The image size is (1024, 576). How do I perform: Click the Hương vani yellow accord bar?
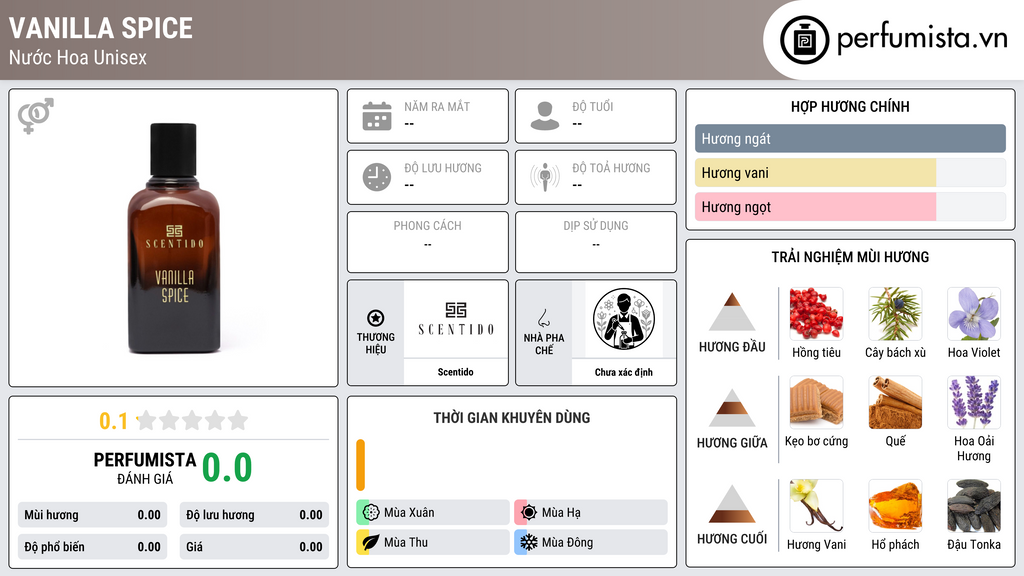click(816, 173)
